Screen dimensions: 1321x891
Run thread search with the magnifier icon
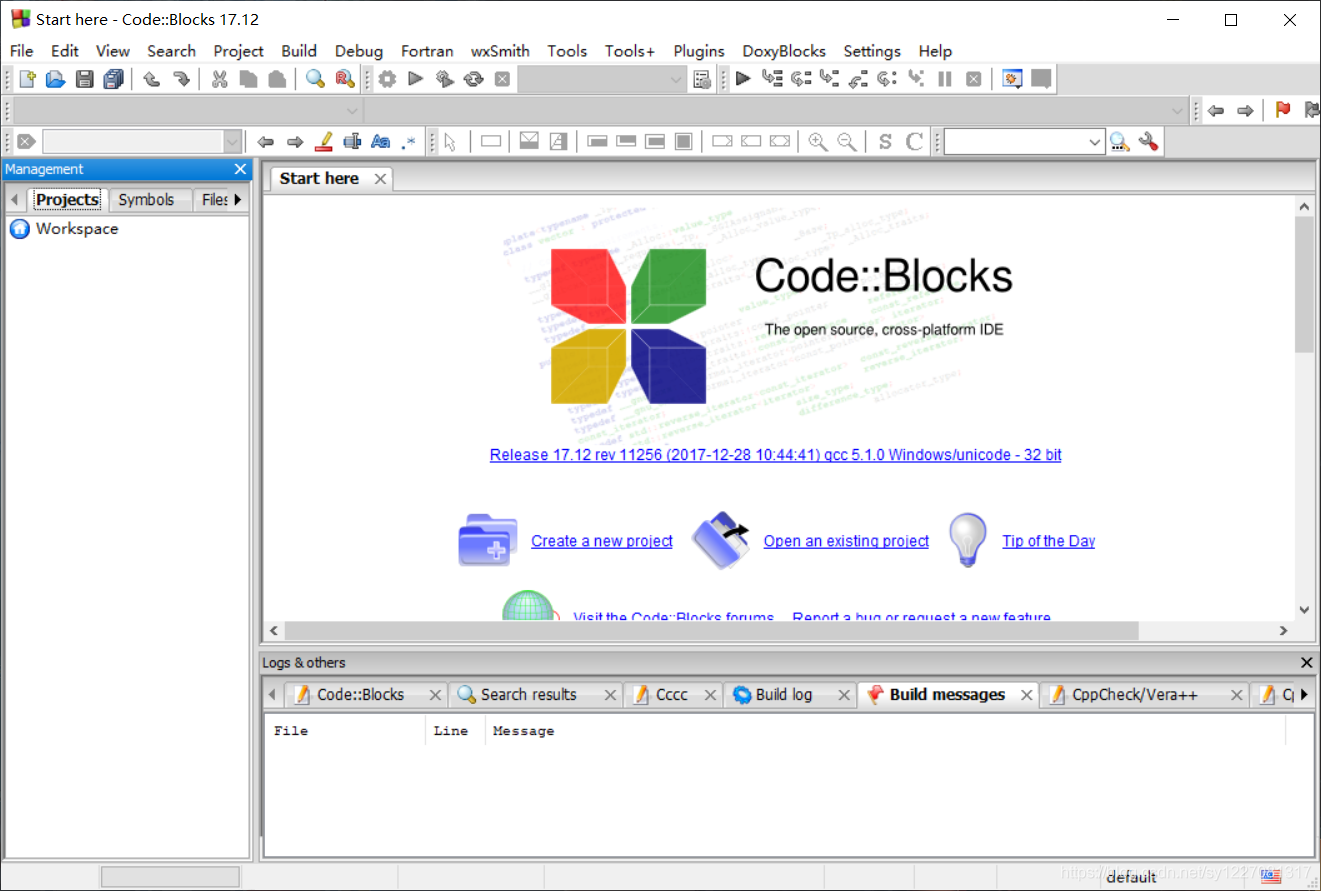1119,142
